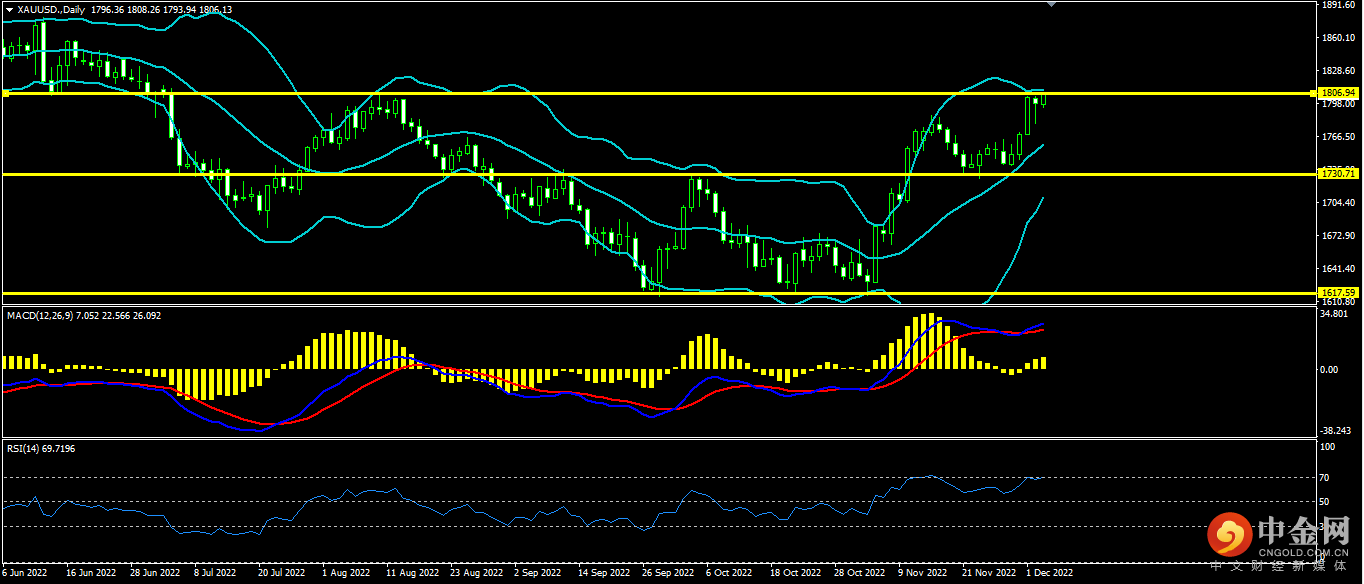Click the 26 Sep 2022 date label

668,574
